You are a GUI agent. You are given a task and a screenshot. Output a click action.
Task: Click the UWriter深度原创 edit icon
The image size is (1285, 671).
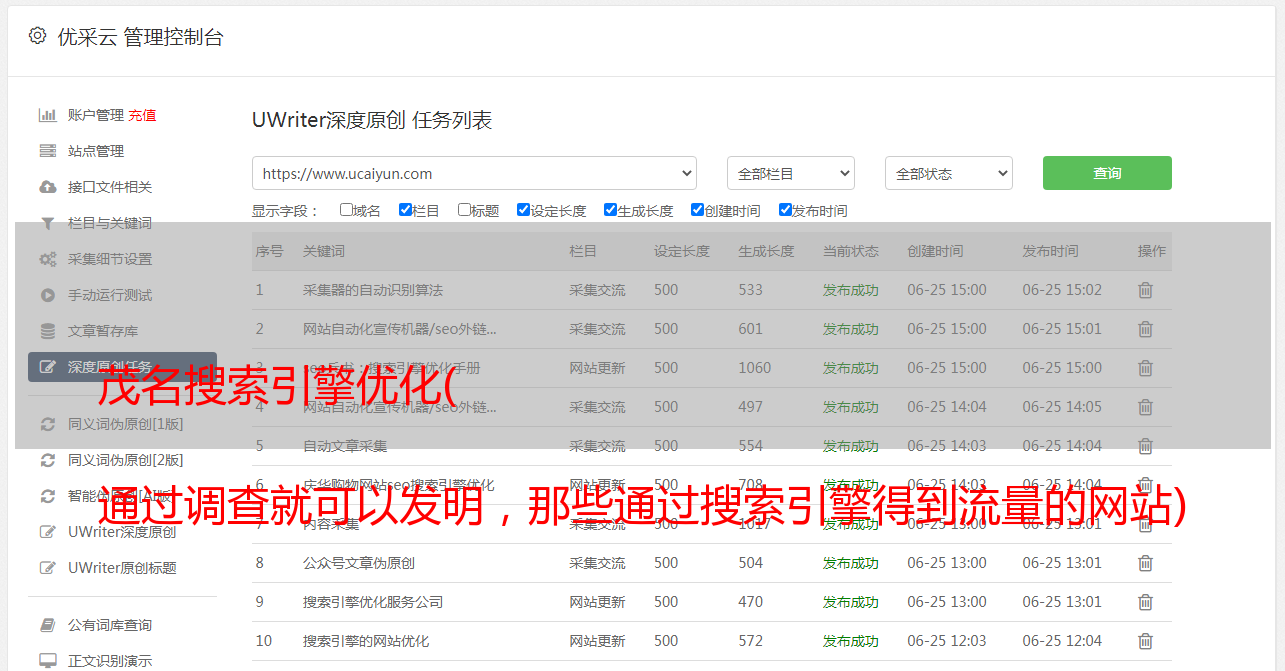(x=47, y=532)
